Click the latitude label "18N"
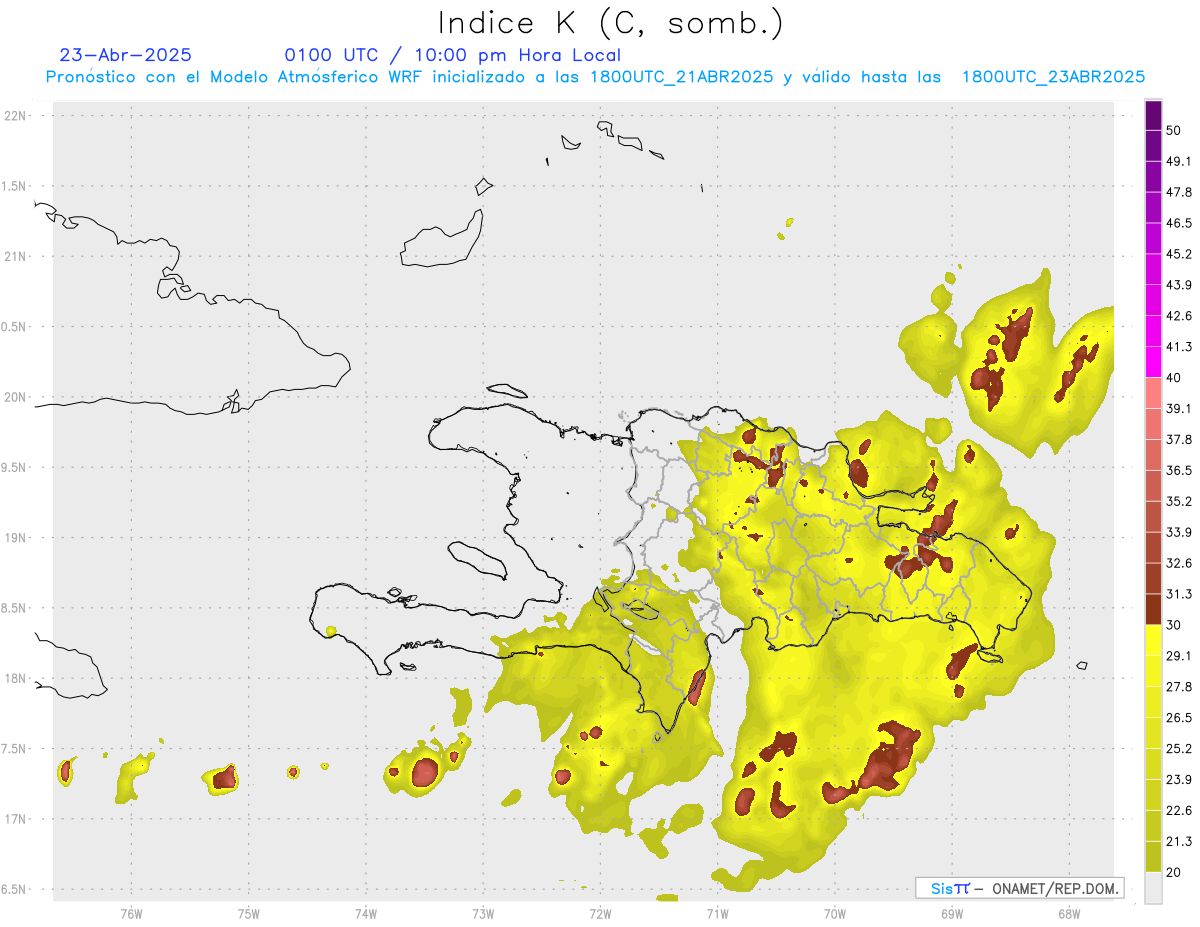The height and width of the screenshot is (927, 1200). coord(15,679)
